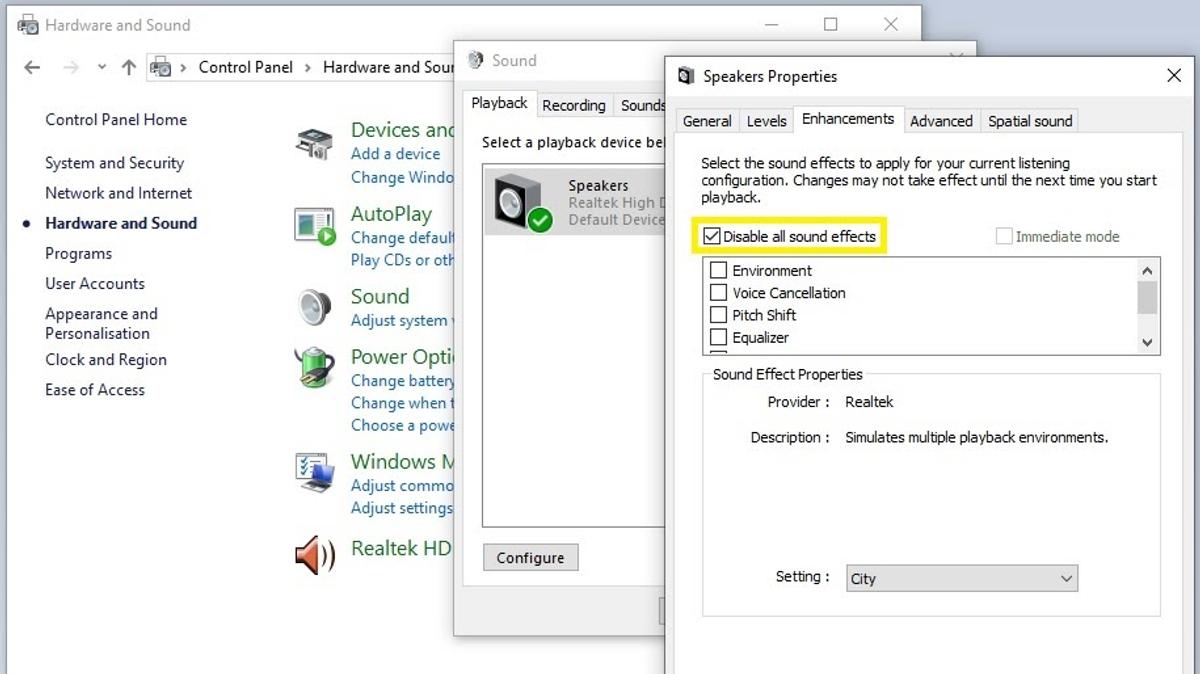This screenshot has width=1200, height=674.
Task: Open the Control Panel Home link
Action: 115,119
